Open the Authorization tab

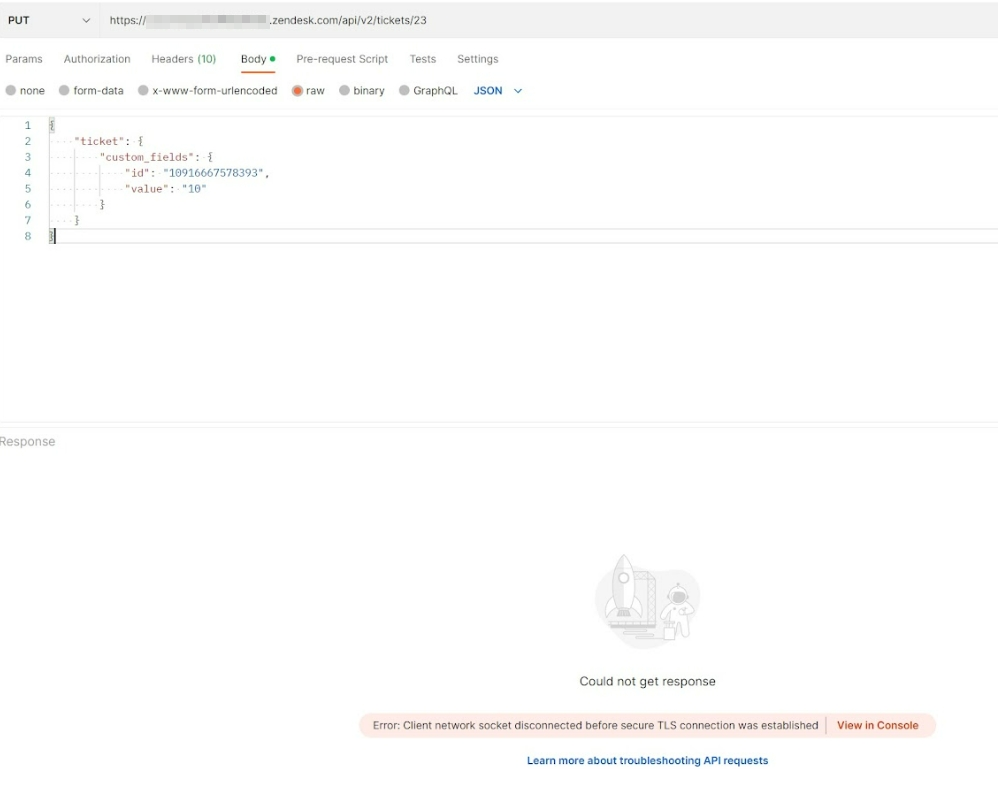[x=97, y=59]
